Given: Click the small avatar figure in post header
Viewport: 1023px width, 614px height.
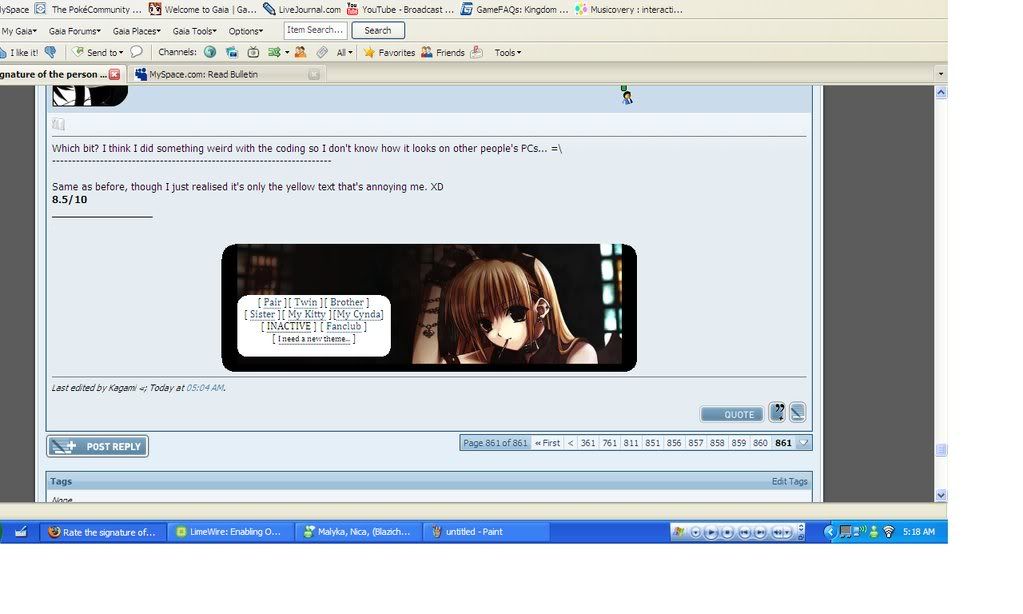Looking at the screenshot, I should (x=626, y=95).
